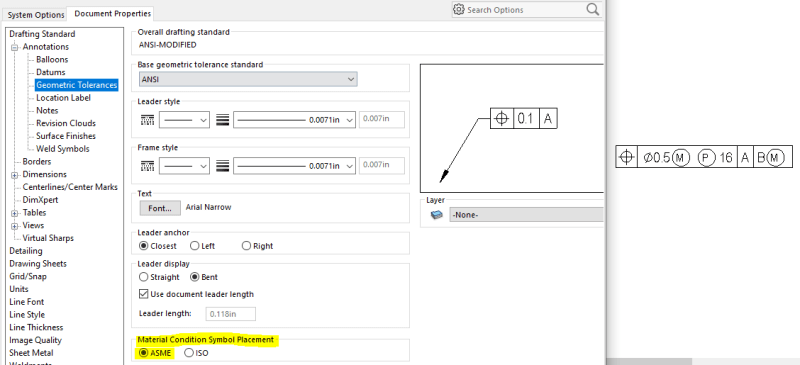The width and height of the screenshot is (800, 365).
Task: Click the Font... button
Action: coord(160,208)
